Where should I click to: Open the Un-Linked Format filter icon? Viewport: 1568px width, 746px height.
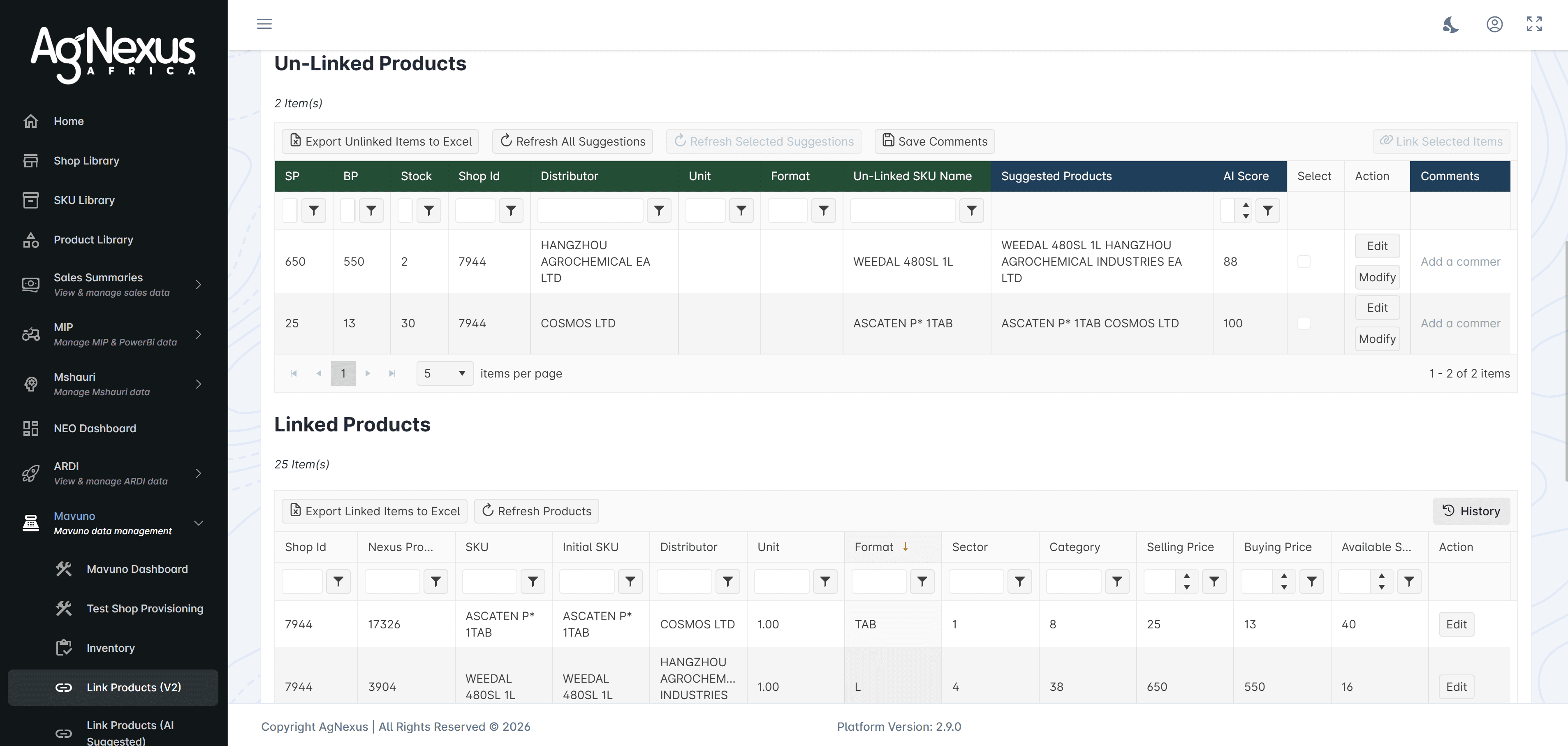(824, 211)
